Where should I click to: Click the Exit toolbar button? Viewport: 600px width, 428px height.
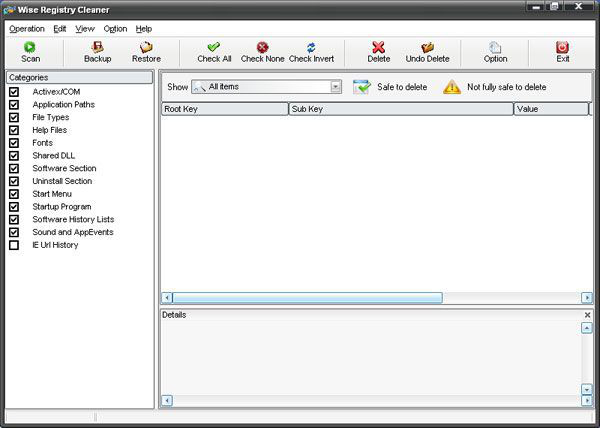click(563, 47)
